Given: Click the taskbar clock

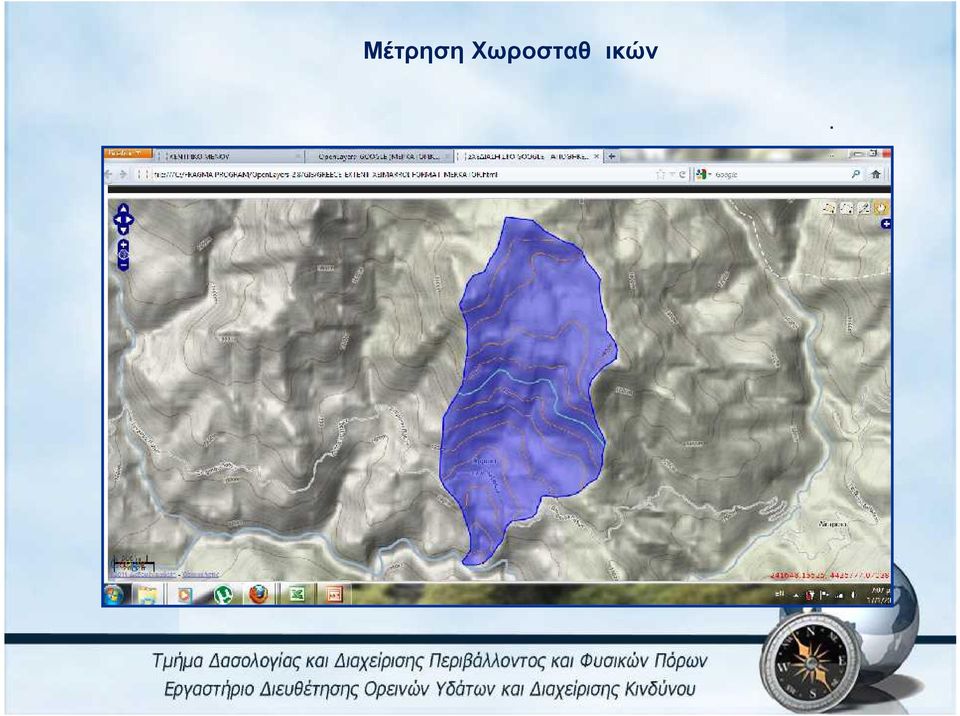Looking at the screenshot, I should [879, 594].
